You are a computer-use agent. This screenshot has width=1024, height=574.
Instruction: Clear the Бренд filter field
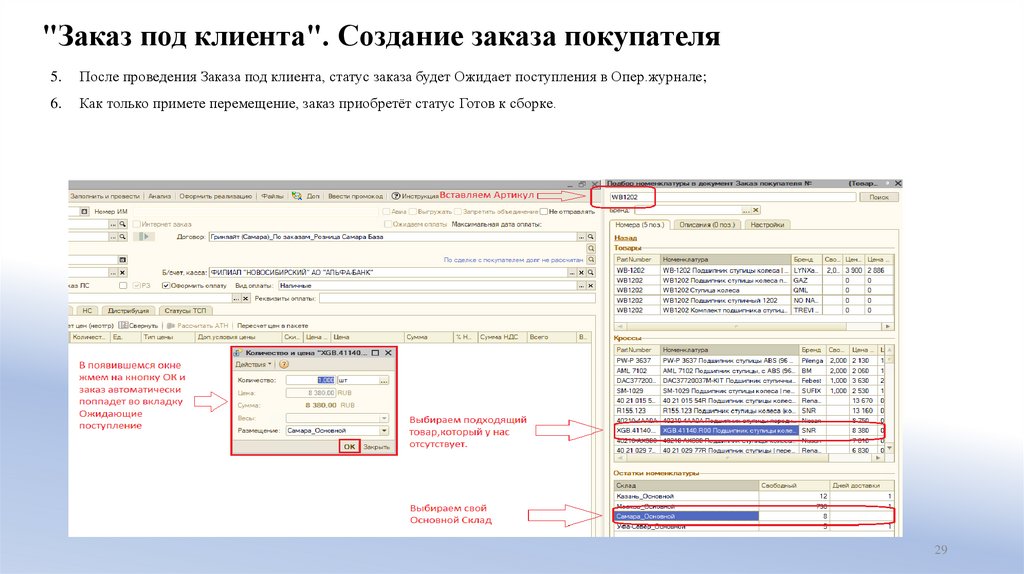[756, 210]
